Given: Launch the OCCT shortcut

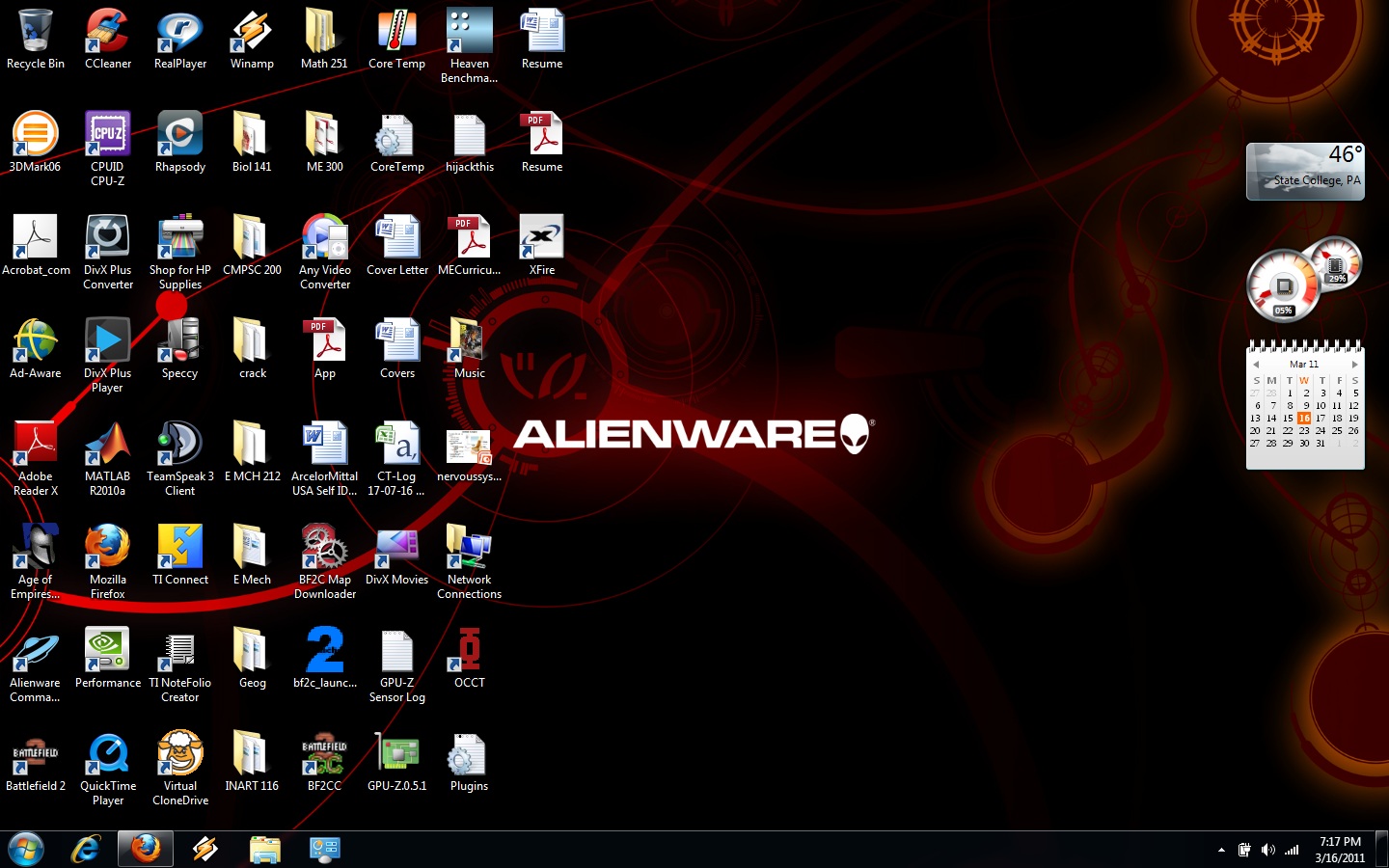Looking at the screenshot, I should pos(470,658).
